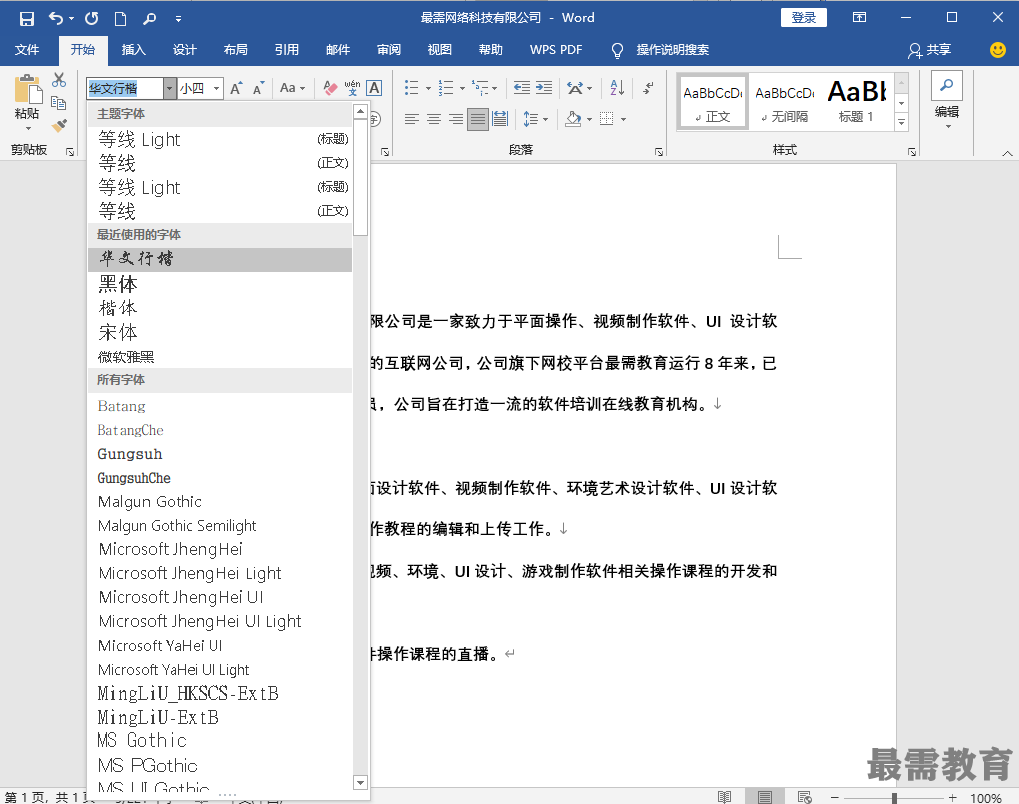Save the document using the floppy disk icon

point(27,19)
